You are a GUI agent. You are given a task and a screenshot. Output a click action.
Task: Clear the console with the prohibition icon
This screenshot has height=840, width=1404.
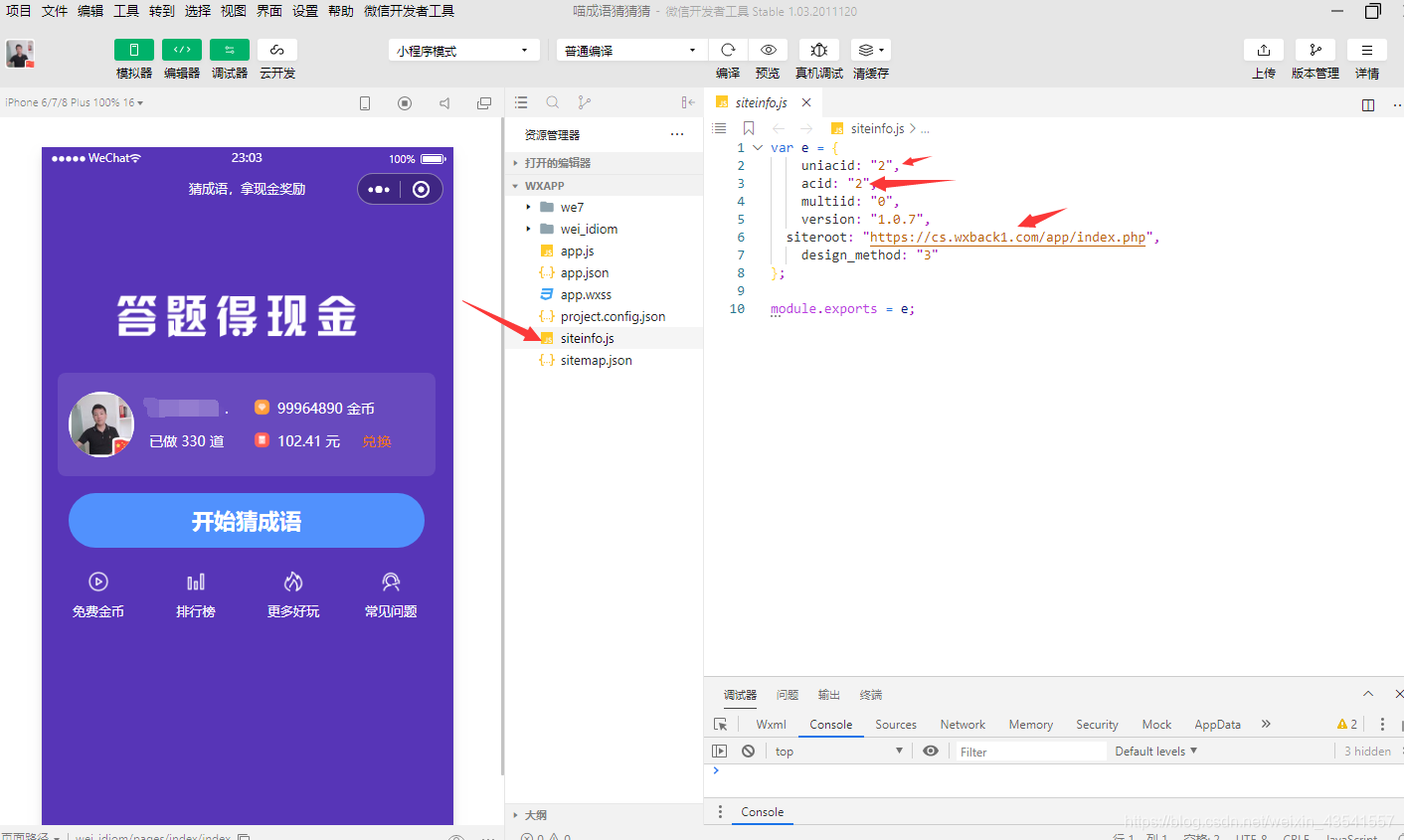click(x=748, y=751)
